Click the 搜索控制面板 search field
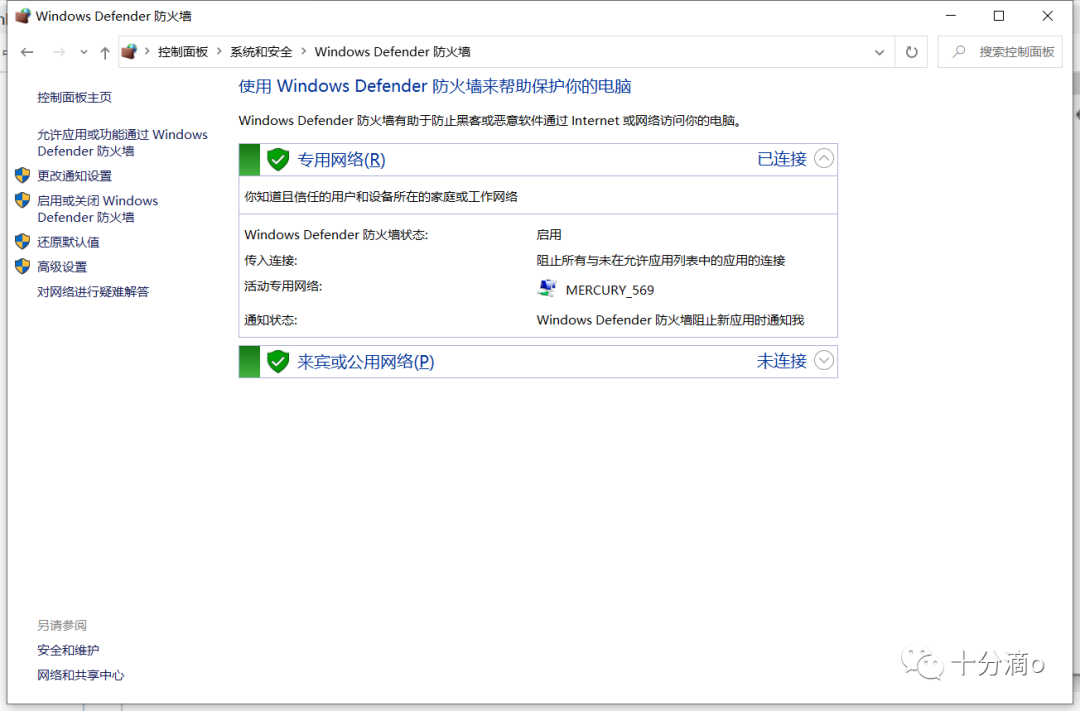The width and height of the screenshot is (1080, 711). point(1000,52)
